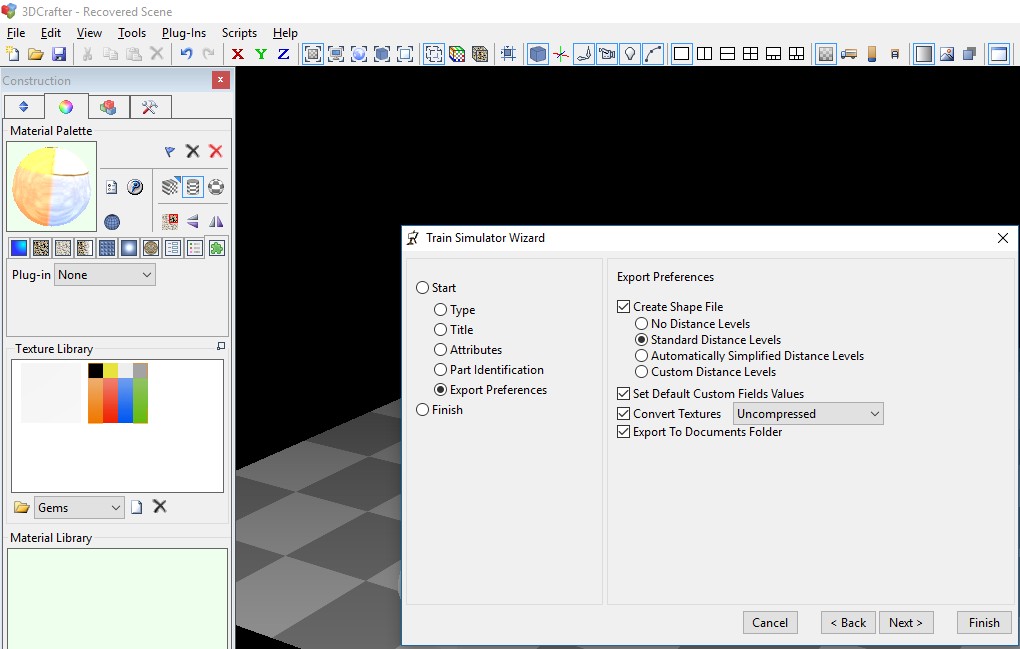Viewport: 1020px width, 649px height.
Task: Select No Distance Levels radio button
Action: point(641,323)
